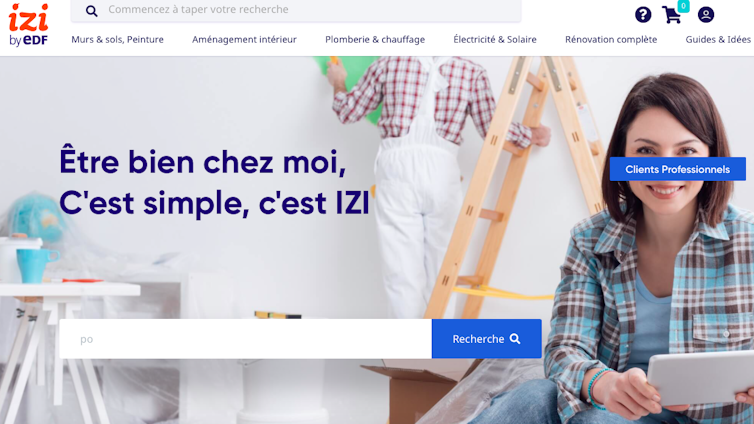Click the headline 'Être bien chez moi,'
This screenshot has width=754, height=424.
click(202, 162)
